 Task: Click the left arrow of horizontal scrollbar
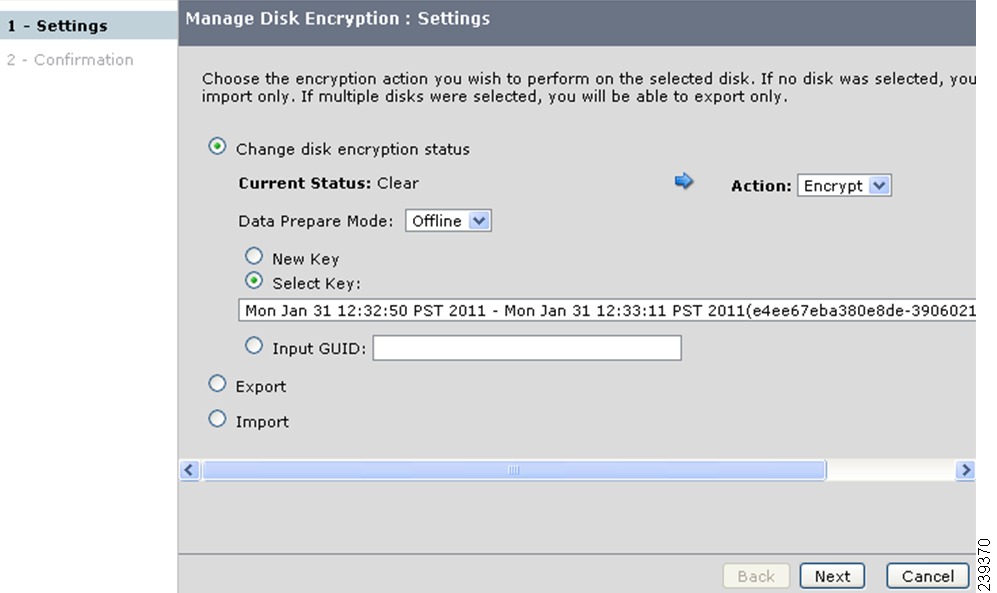click(189, 470)
